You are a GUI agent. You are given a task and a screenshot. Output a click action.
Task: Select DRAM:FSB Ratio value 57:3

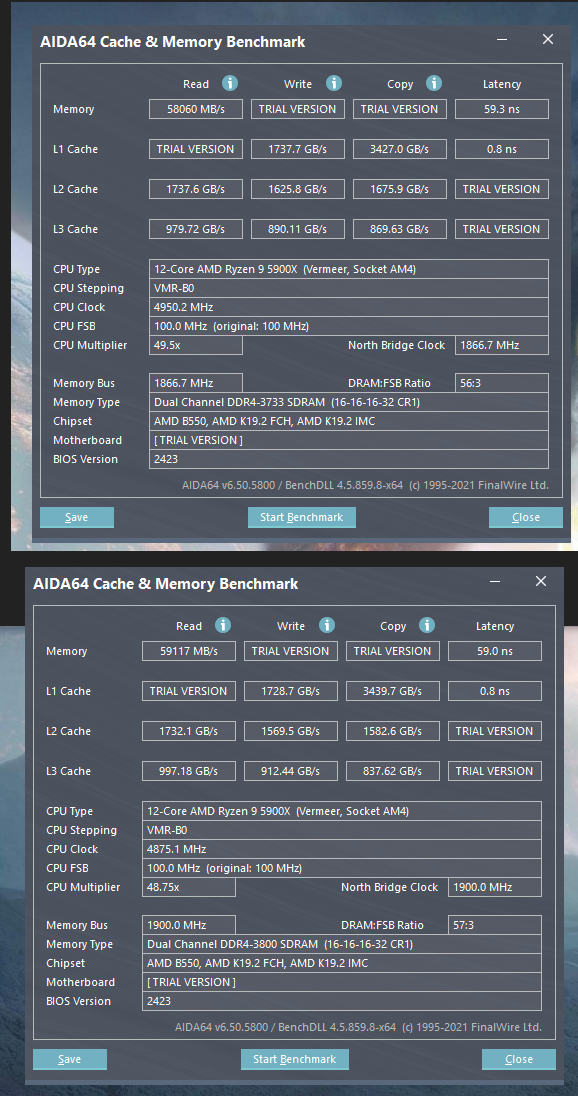point(495,925)
